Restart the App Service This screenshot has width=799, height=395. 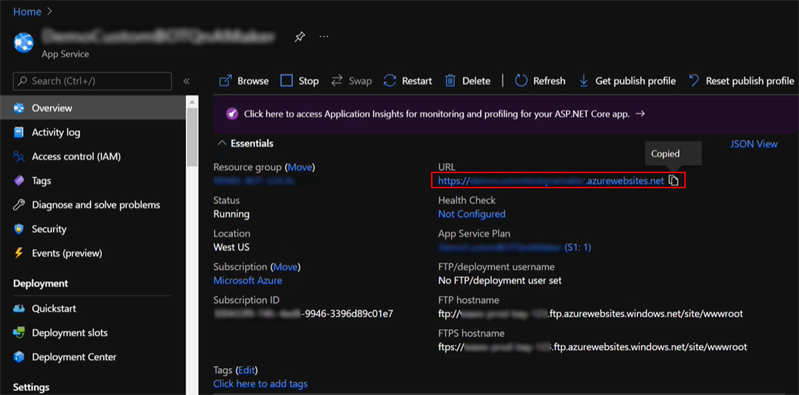click(408, 81)
